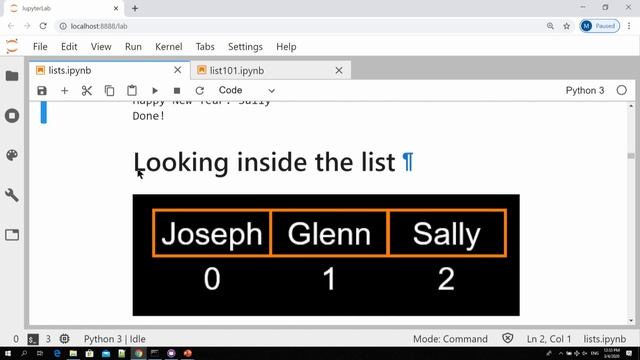Image resolution: width=640 pixels, height=360 pixels.
Task: Click the Ln 2, Col 1 status item
Action: (549, 339)
